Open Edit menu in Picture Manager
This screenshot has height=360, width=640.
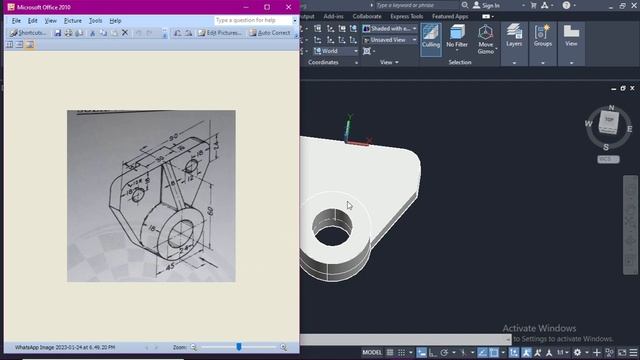coord(33,20)
